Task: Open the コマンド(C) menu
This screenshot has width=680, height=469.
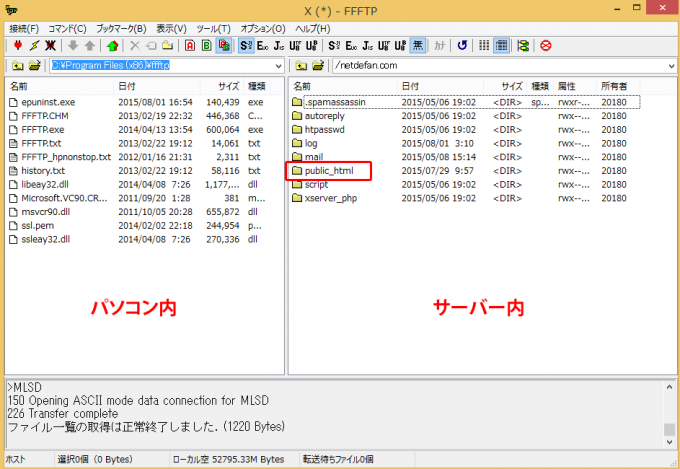Action: point(67,29)
